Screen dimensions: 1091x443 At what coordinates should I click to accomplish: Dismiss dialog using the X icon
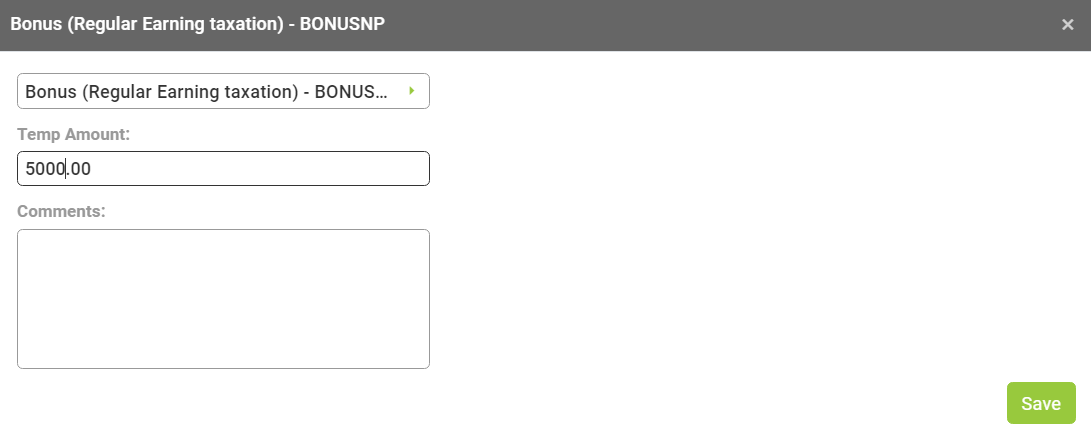1067,25
